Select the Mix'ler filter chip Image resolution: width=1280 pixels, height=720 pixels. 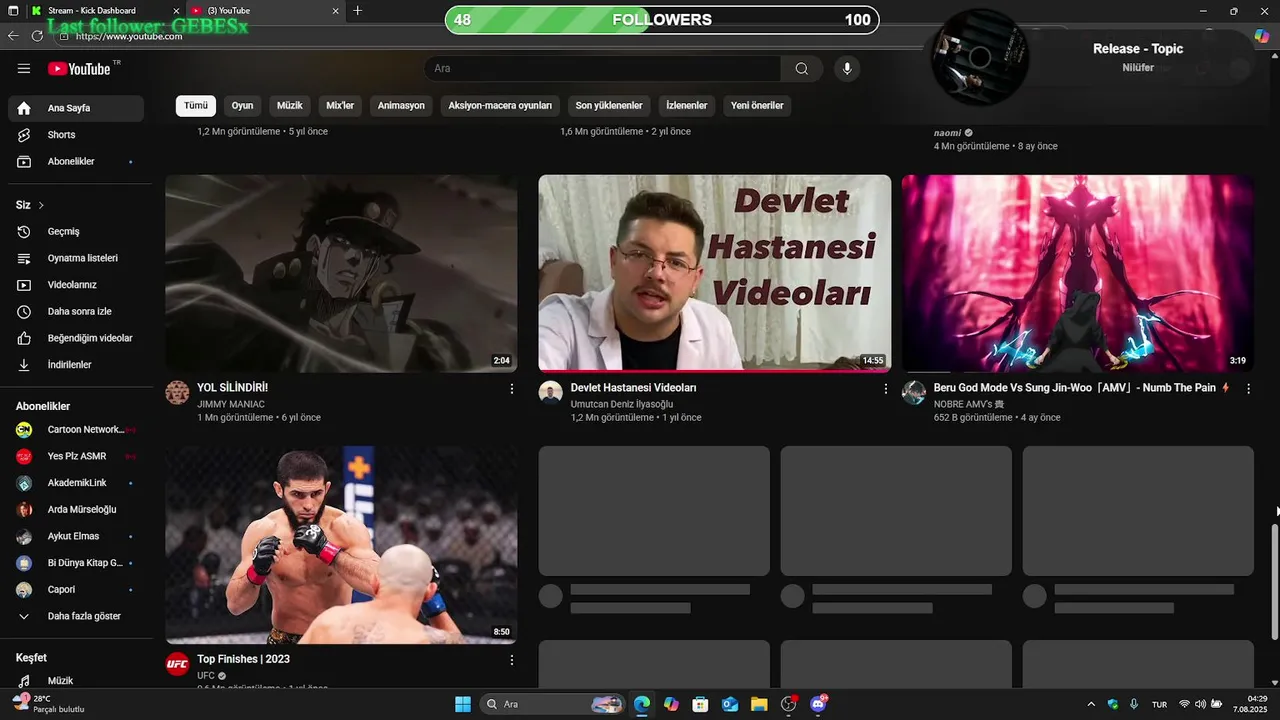(340, 106)
